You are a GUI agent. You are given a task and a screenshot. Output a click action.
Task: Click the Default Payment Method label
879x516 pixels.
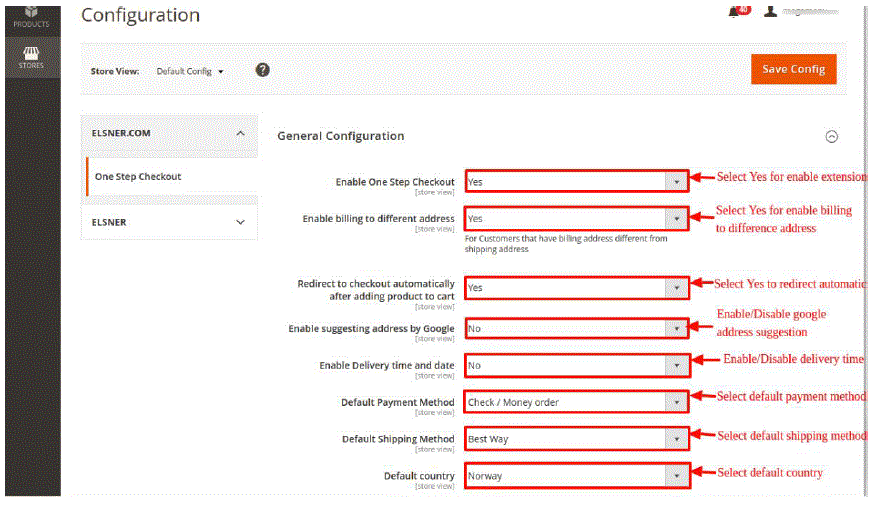click(x=397, y=402)
